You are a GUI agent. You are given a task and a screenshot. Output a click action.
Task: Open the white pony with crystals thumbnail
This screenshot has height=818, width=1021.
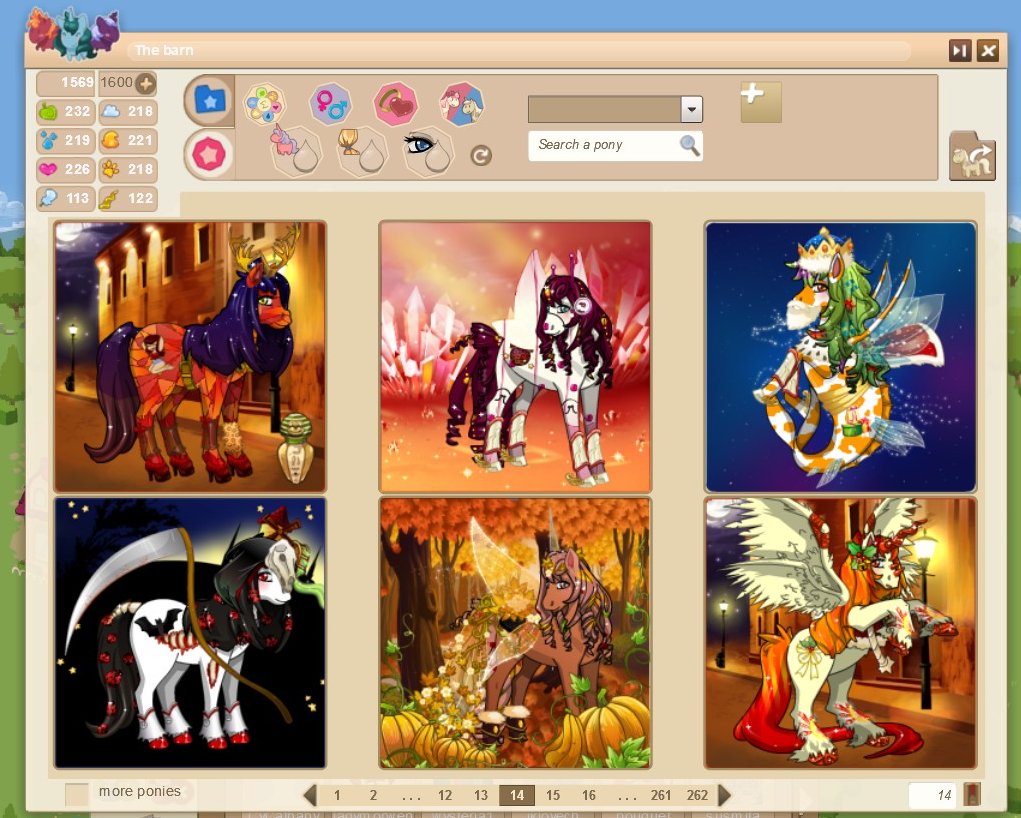coord(515,357)
